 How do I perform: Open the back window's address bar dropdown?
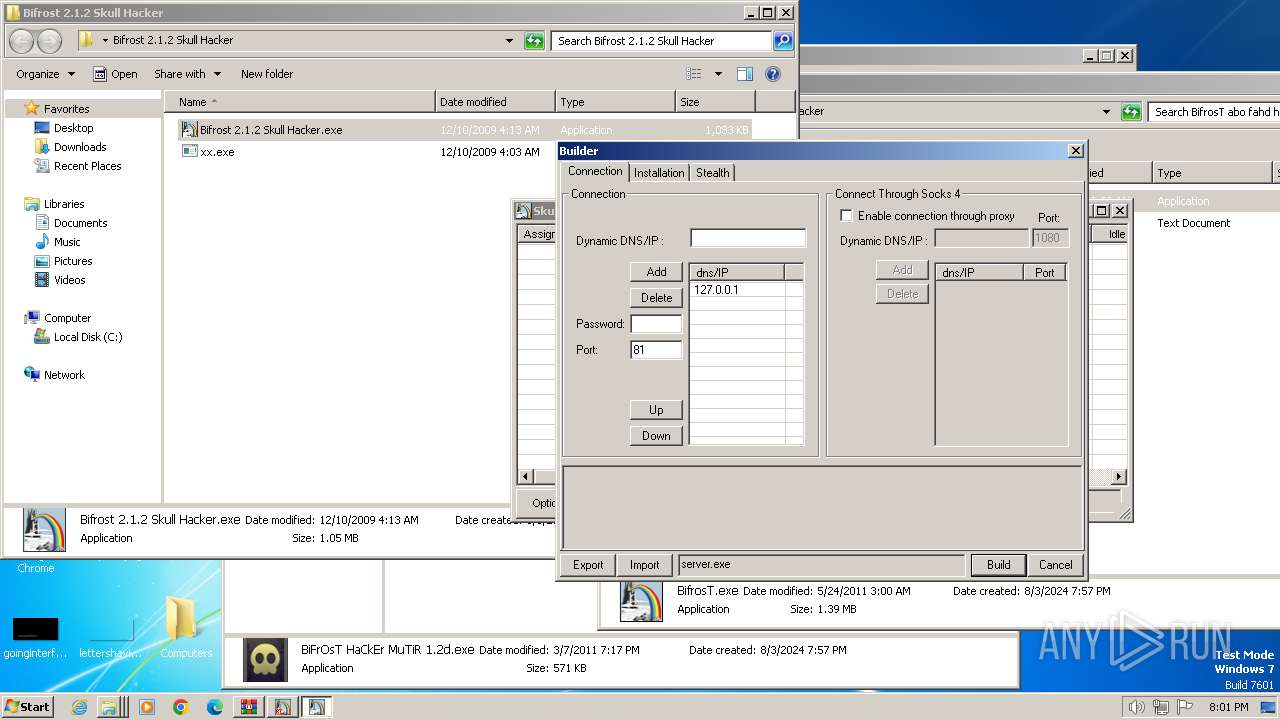tap(1106, 112)
